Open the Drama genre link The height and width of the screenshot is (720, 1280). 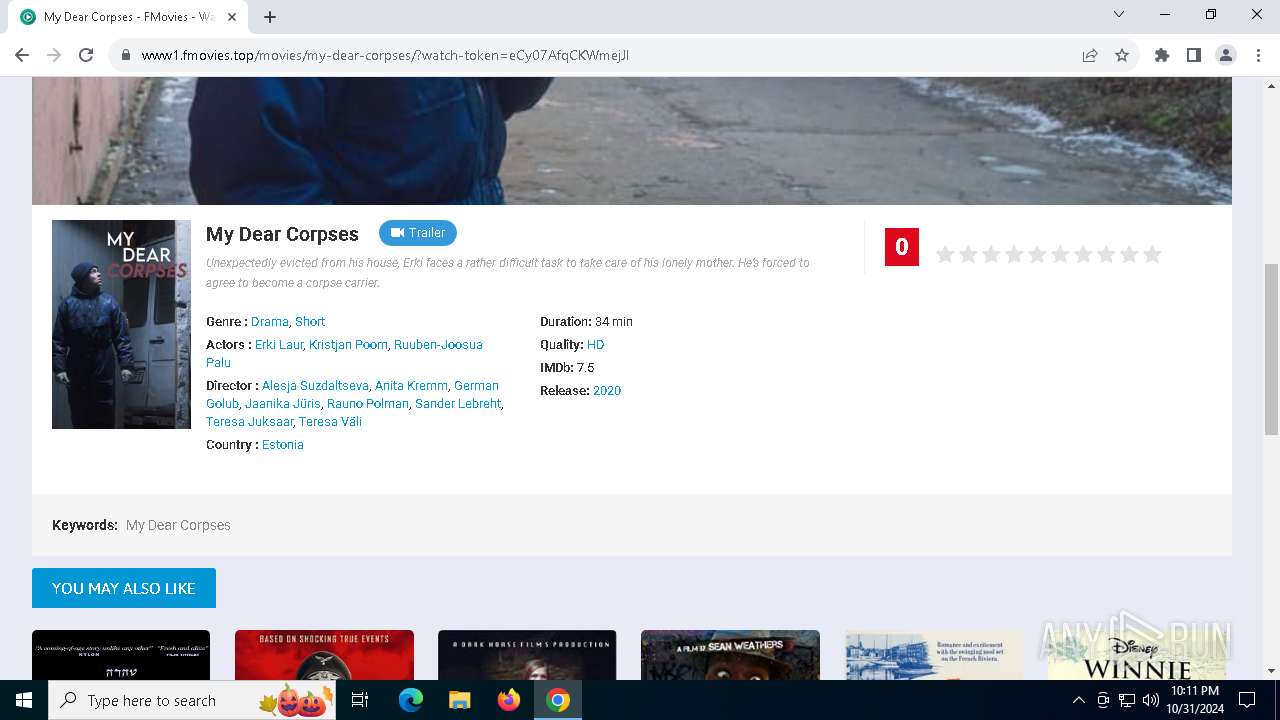pyautogui.click(x=270, y=322)
